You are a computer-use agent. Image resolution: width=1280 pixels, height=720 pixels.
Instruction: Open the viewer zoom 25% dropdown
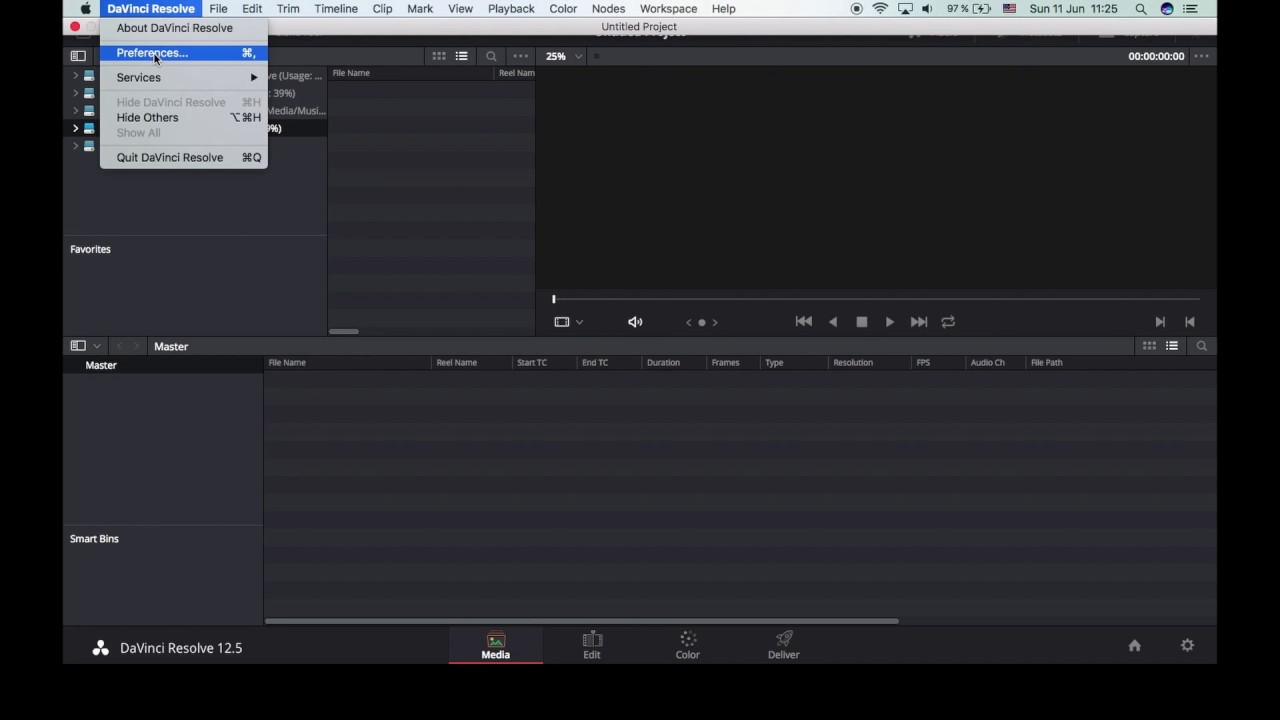[564, 57]
